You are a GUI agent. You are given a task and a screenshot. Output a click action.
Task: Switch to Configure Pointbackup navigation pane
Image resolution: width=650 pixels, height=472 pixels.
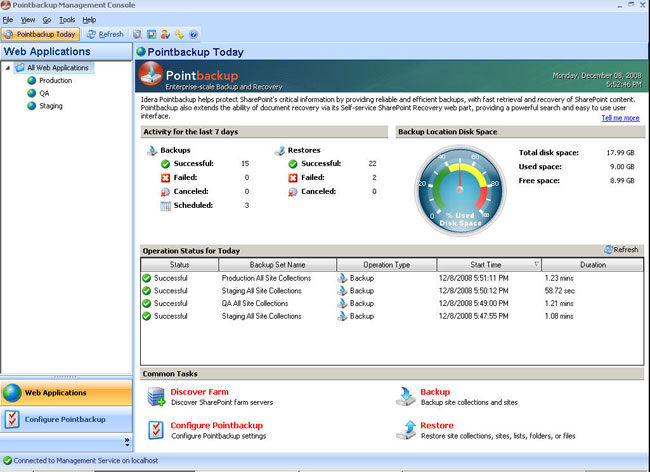[x=66, y=419]
